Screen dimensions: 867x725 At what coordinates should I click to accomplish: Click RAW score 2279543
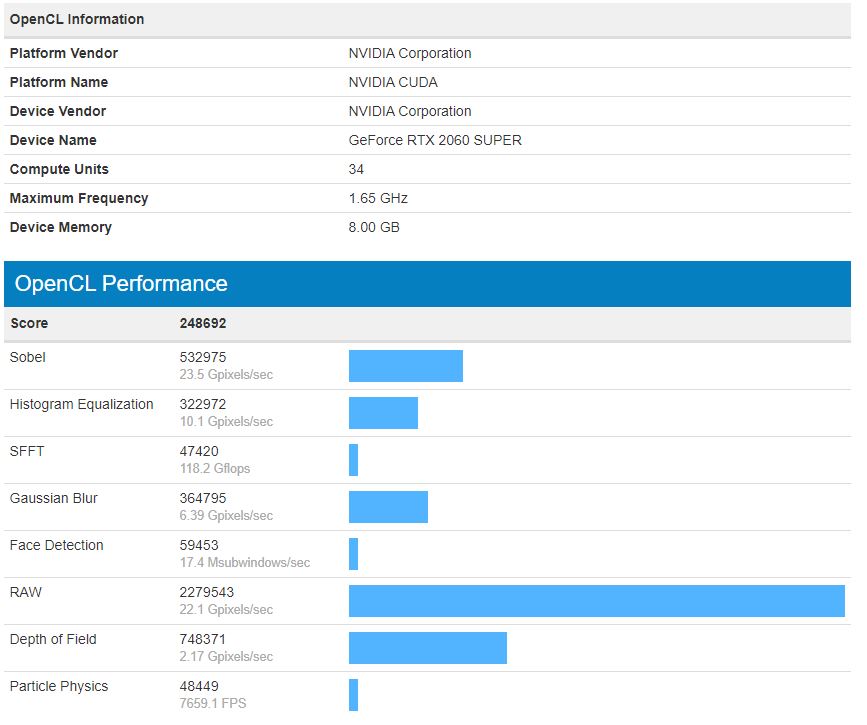[207, 592]
